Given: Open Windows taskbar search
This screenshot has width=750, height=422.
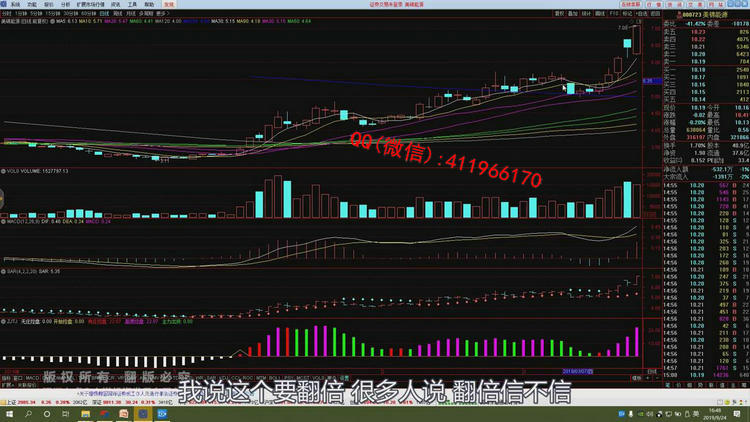Looking at the screenshot, I should (28, 414).
